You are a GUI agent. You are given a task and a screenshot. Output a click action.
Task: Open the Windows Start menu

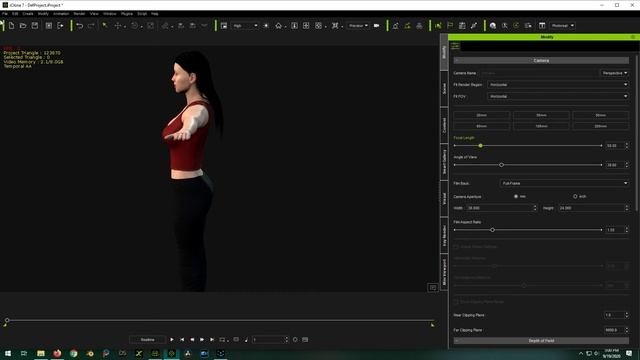pyautogui.click(x=8, y=353)
